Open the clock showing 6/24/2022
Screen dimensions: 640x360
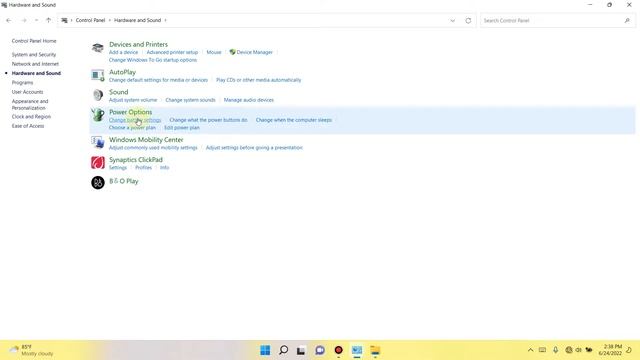610,350
